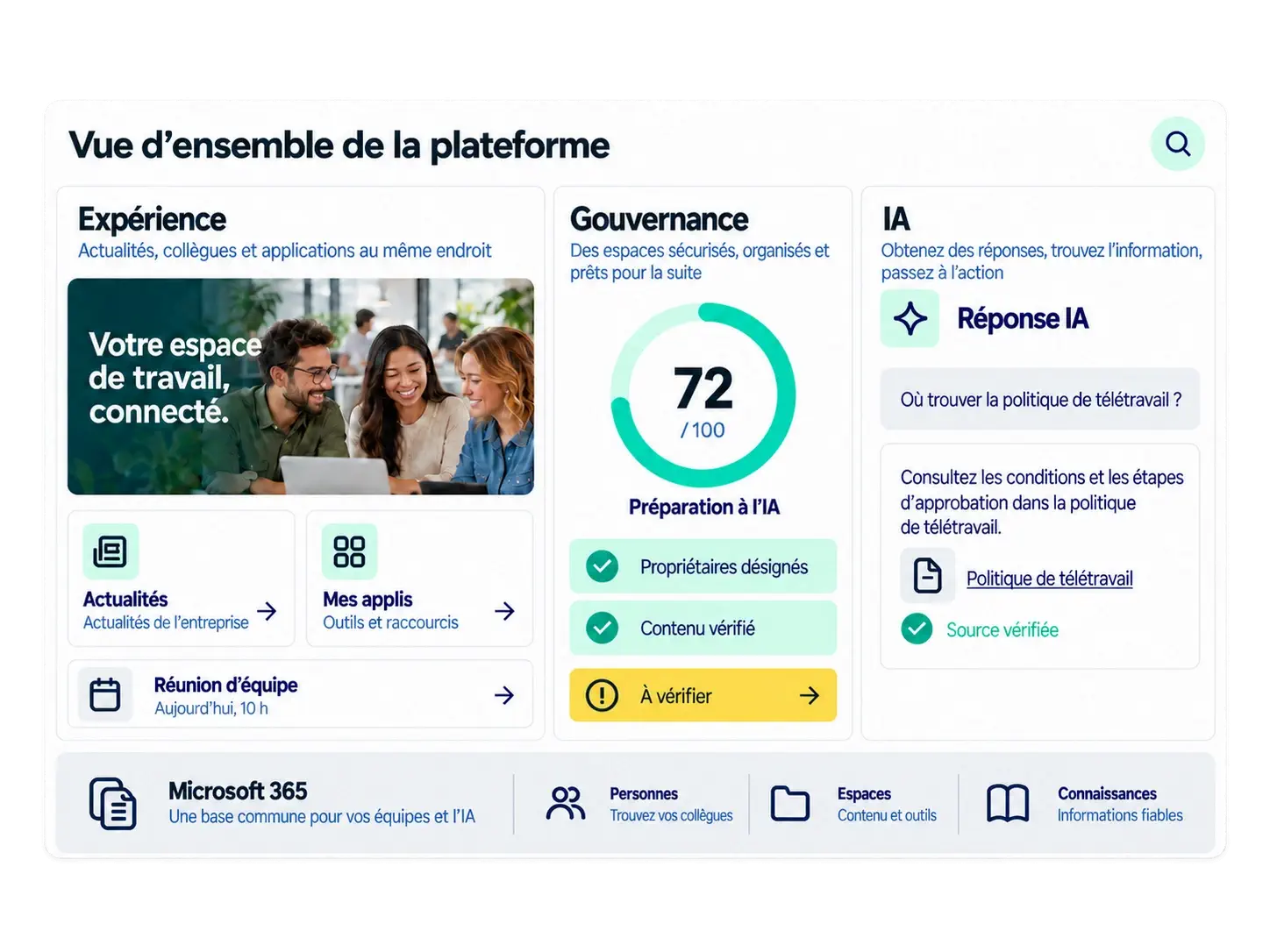This screenshot has height=952, width=1270.
Task: Click the Actualités de l'entreprise subtitle
Action: (166, 622)
